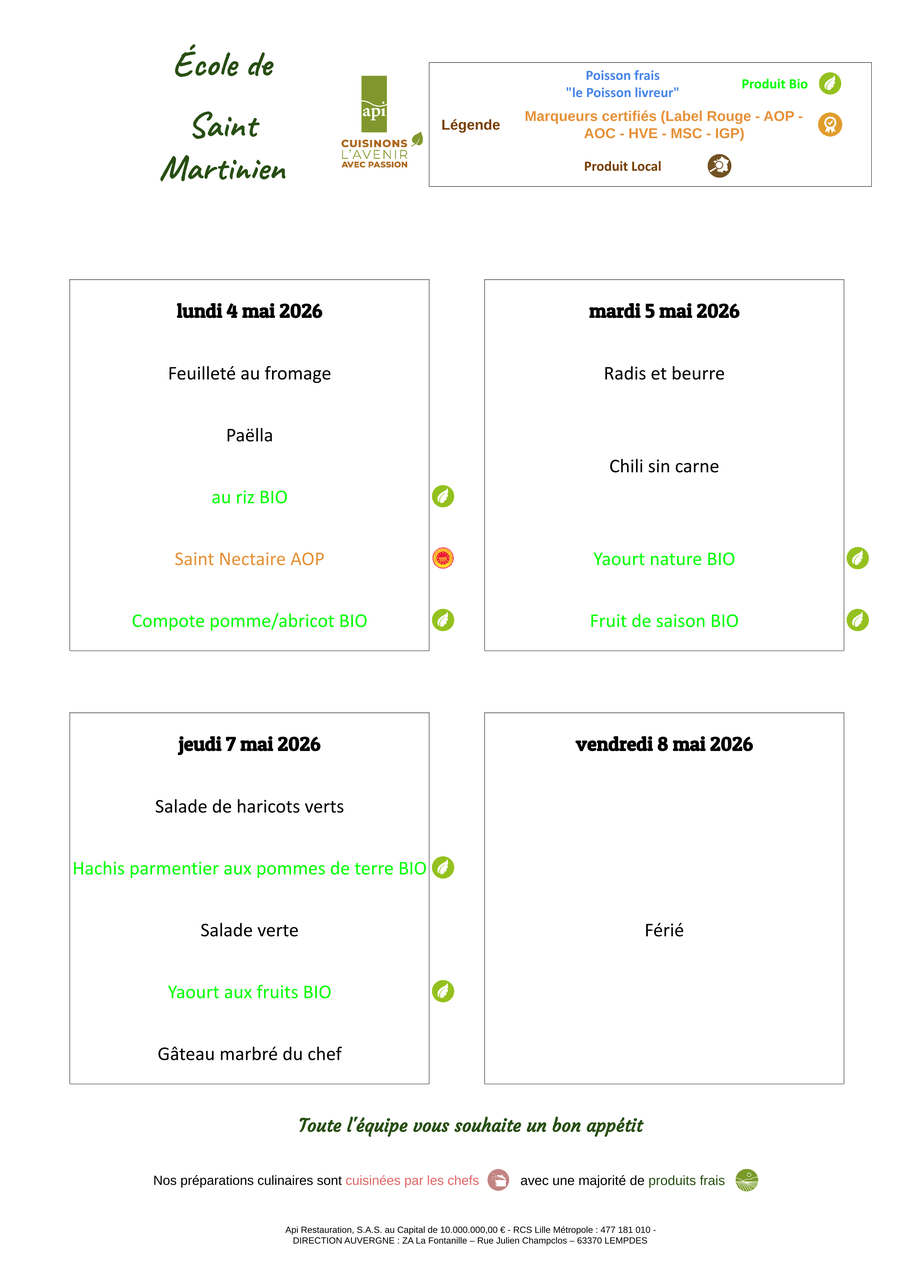Click the green produits frais icon
The width and height of the screenshot is (900, 1273).
tap(747, 1181)
